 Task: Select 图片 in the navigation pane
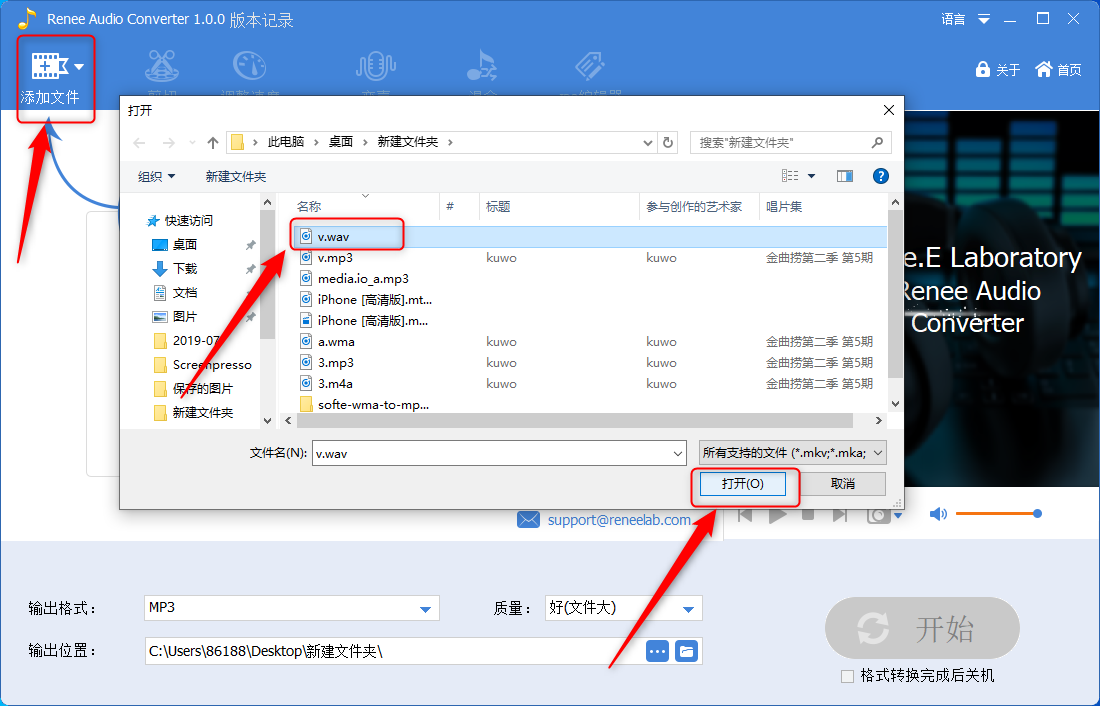coord(185,316)
